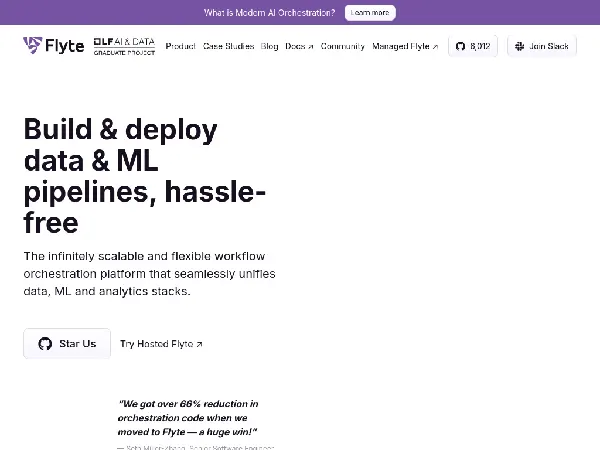Screen dimensions: 600x450
Task: Follow the Try Hosted Flyte link
Action: click(x=161, y=344)
